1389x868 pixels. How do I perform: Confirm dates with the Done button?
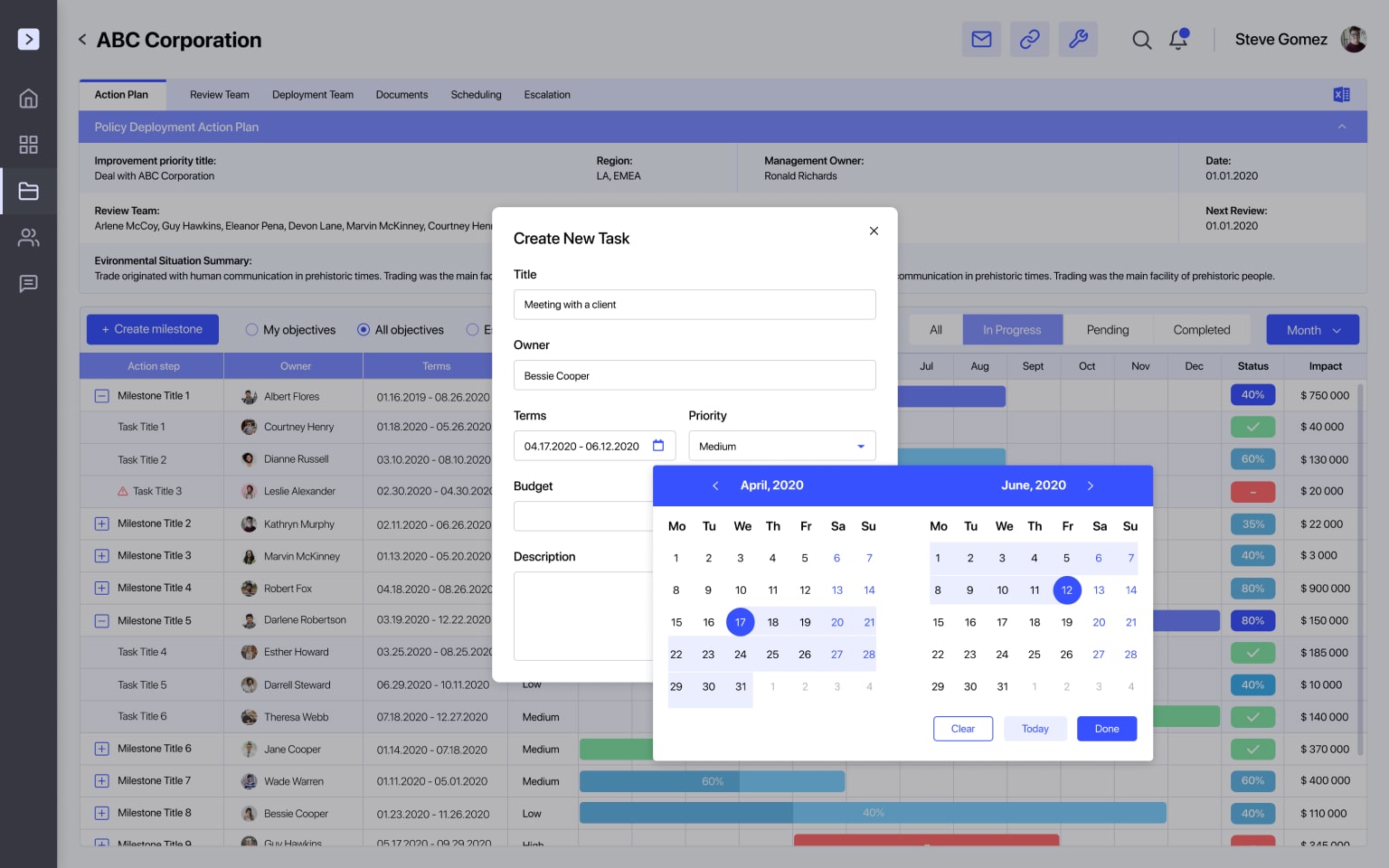(1106, 728)
